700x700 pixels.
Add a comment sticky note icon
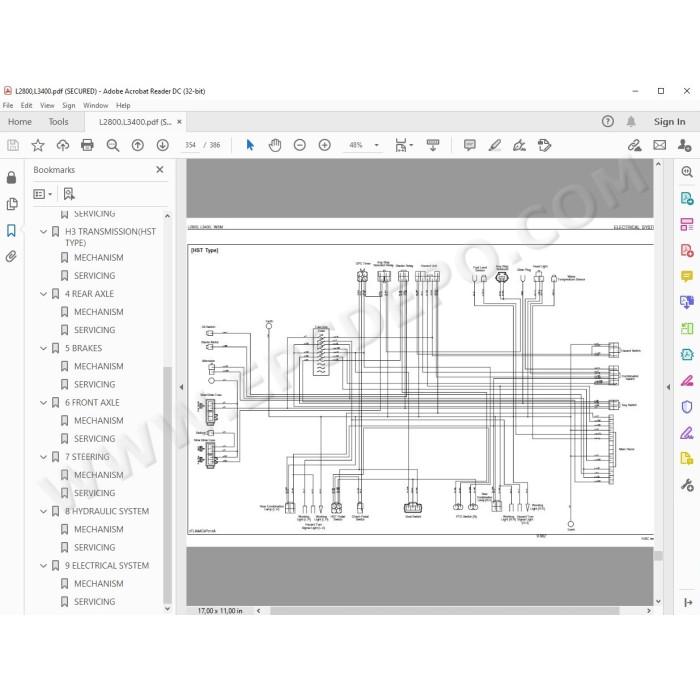coord(470,145)
